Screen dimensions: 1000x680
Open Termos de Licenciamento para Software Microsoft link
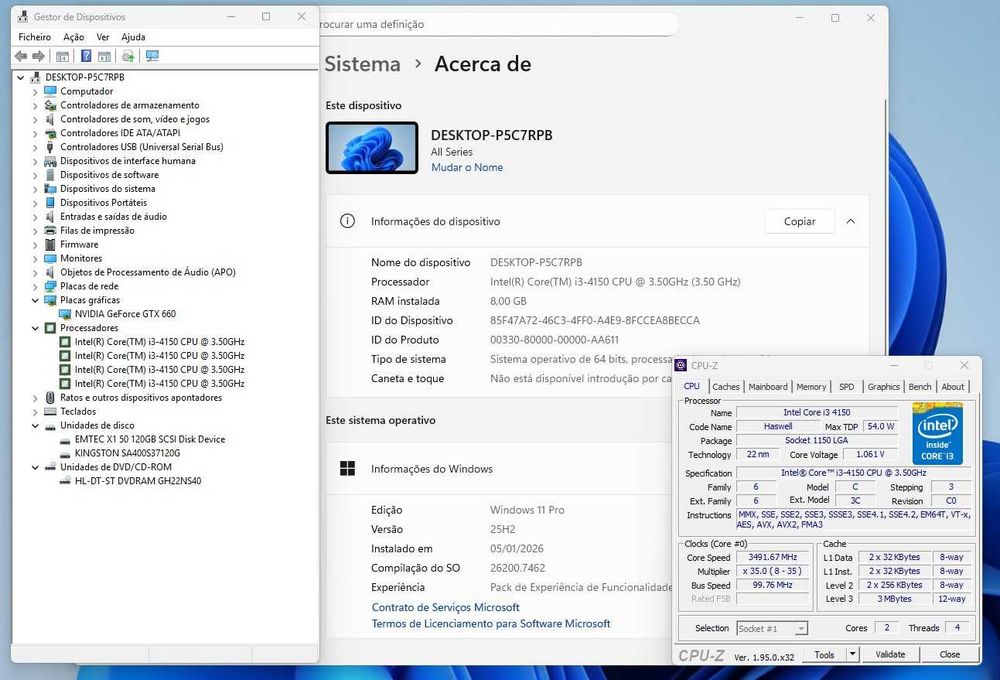pos(490,623)
